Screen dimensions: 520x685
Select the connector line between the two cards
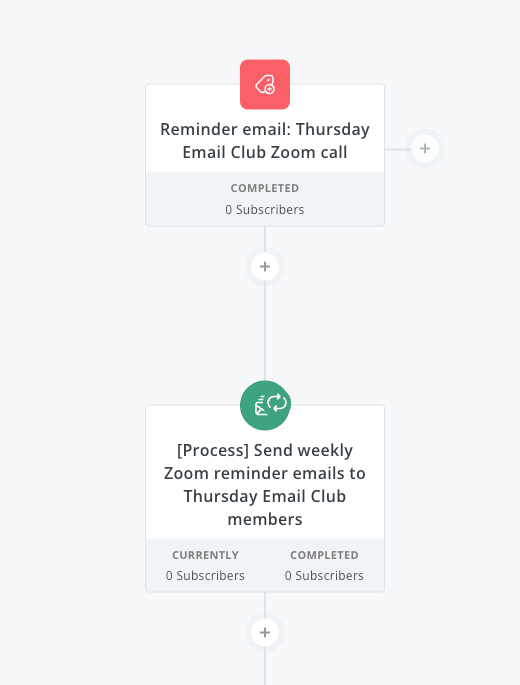coord(265,330)
